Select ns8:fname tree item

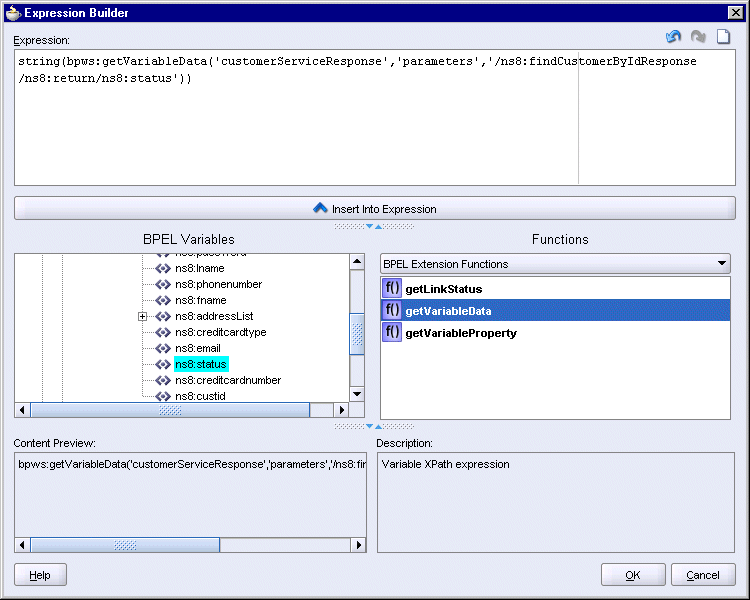[x=200, y=300]
